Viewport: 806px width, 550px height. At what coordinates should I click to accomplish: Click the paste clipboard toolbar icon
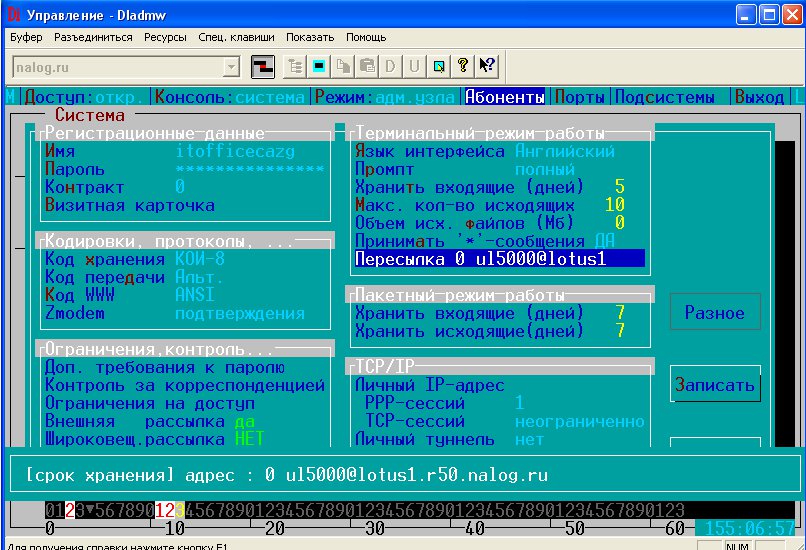point(367,66)
